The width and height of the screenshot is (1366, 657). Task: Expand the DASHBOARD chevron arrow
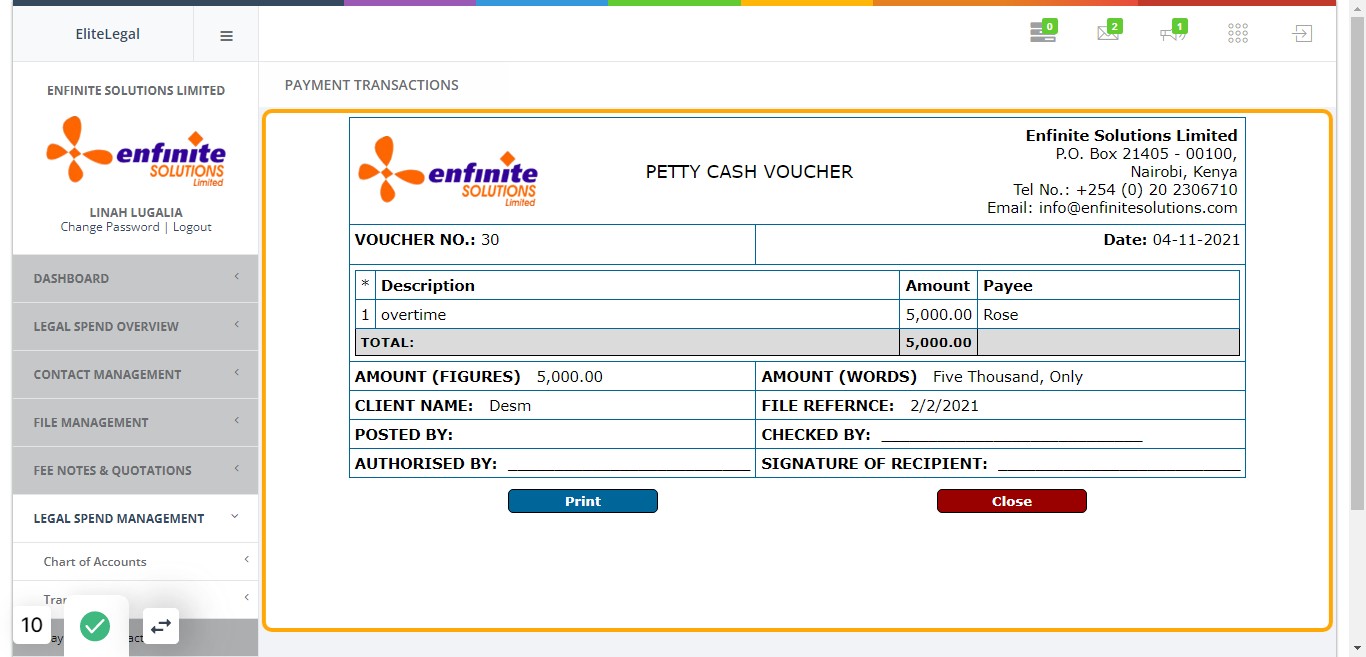click(237, 277)
